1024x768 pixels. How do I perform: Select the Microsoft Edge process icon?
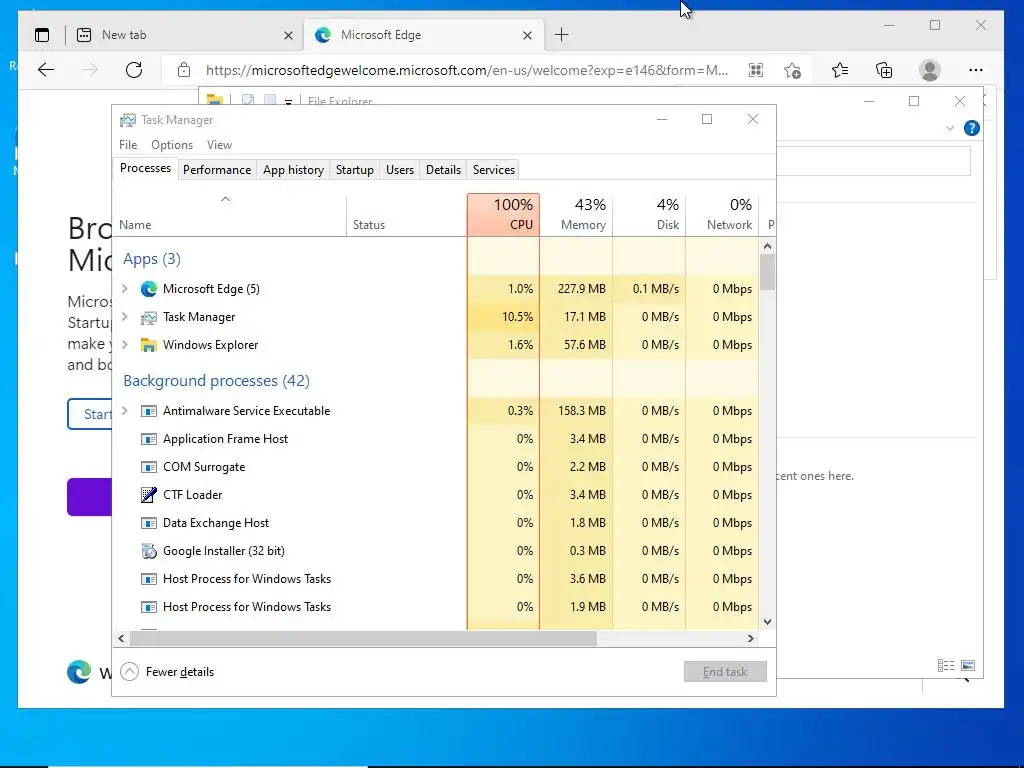(149, 289)
